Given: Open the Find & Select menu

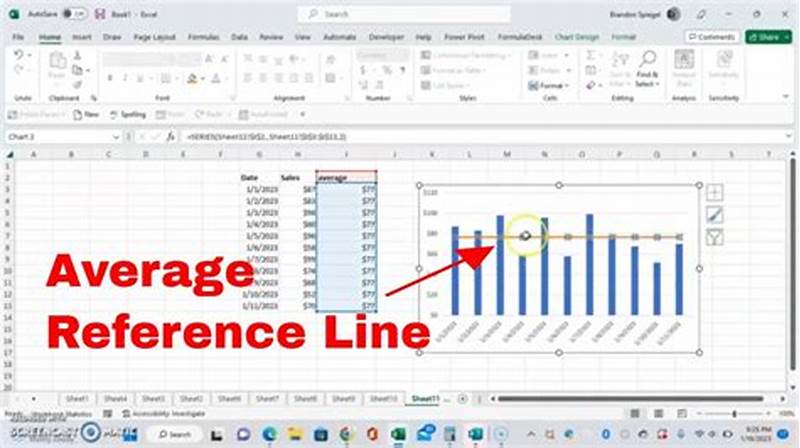Looking at the screenshot, I should 647,69.
